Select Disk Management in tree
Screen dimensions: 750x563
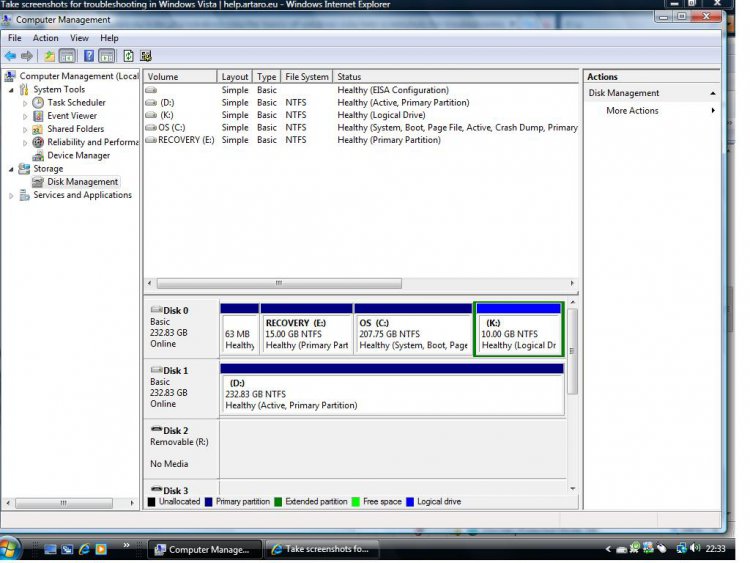tap(82, 182)
